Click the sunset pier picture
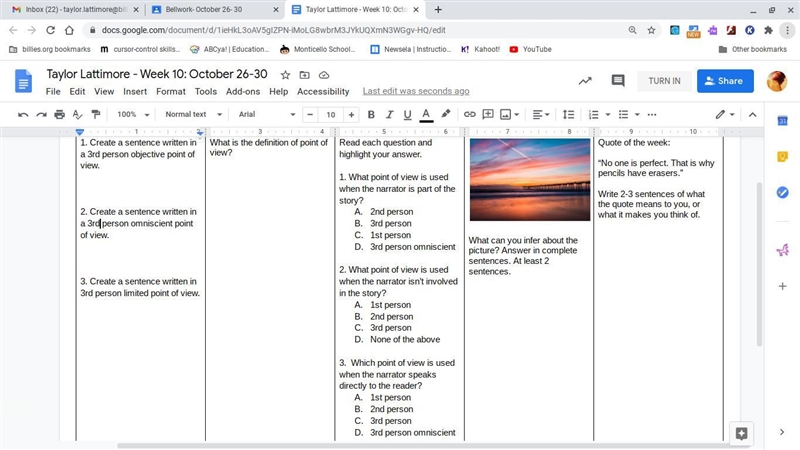Screen dimensions: 800x450 tap(530, 180)
